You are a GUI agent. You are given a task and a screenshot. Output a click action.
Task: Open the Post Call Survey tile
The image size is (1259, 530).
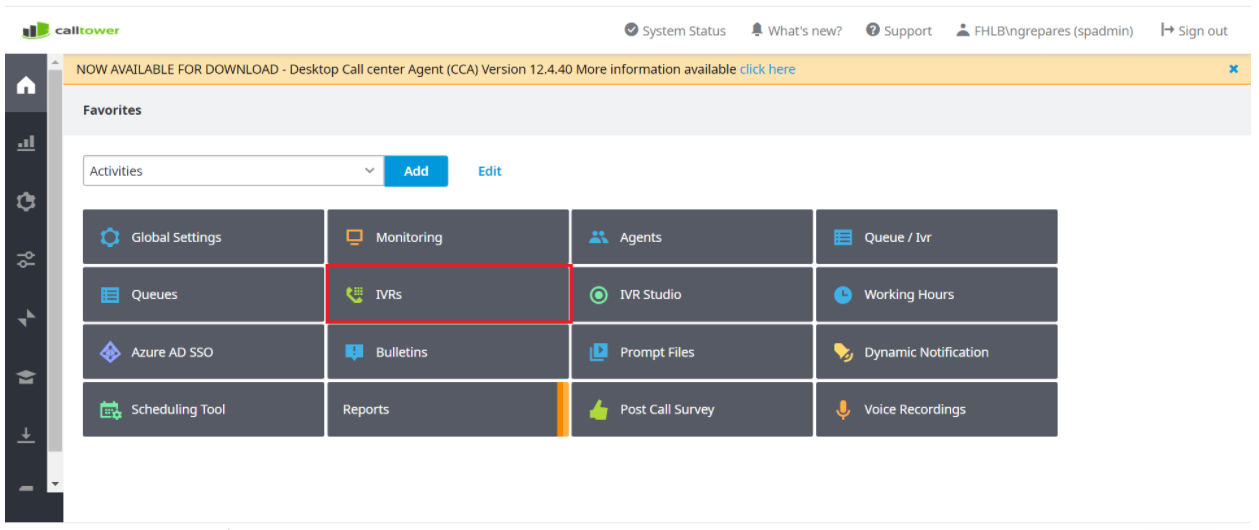[x=692, y=409]
